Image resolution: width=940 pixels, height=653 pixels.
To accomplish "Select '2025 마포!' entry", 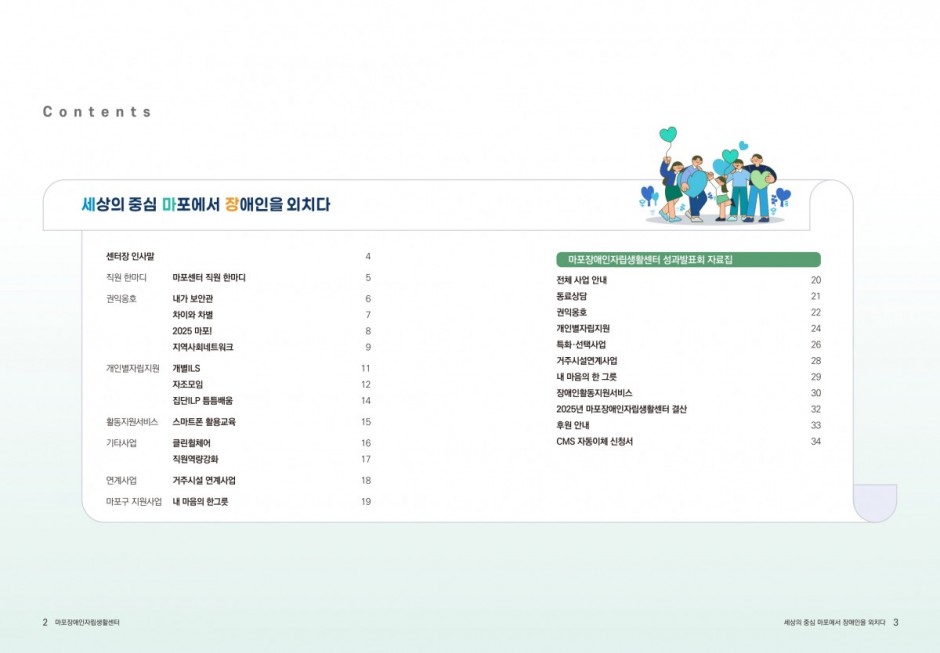I will click(x=192, y=331).
